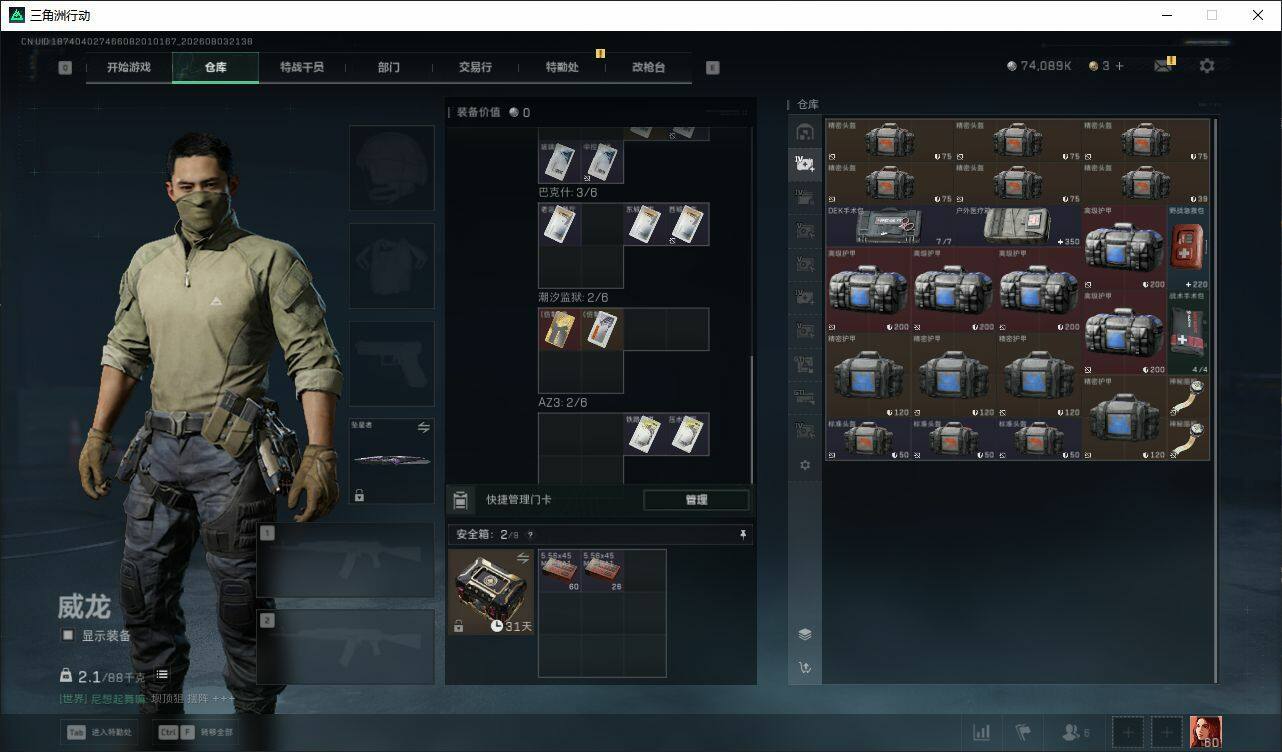Click the 转移全部 shortcut button
Screen dimensions: 1282x752
(195, 732)
